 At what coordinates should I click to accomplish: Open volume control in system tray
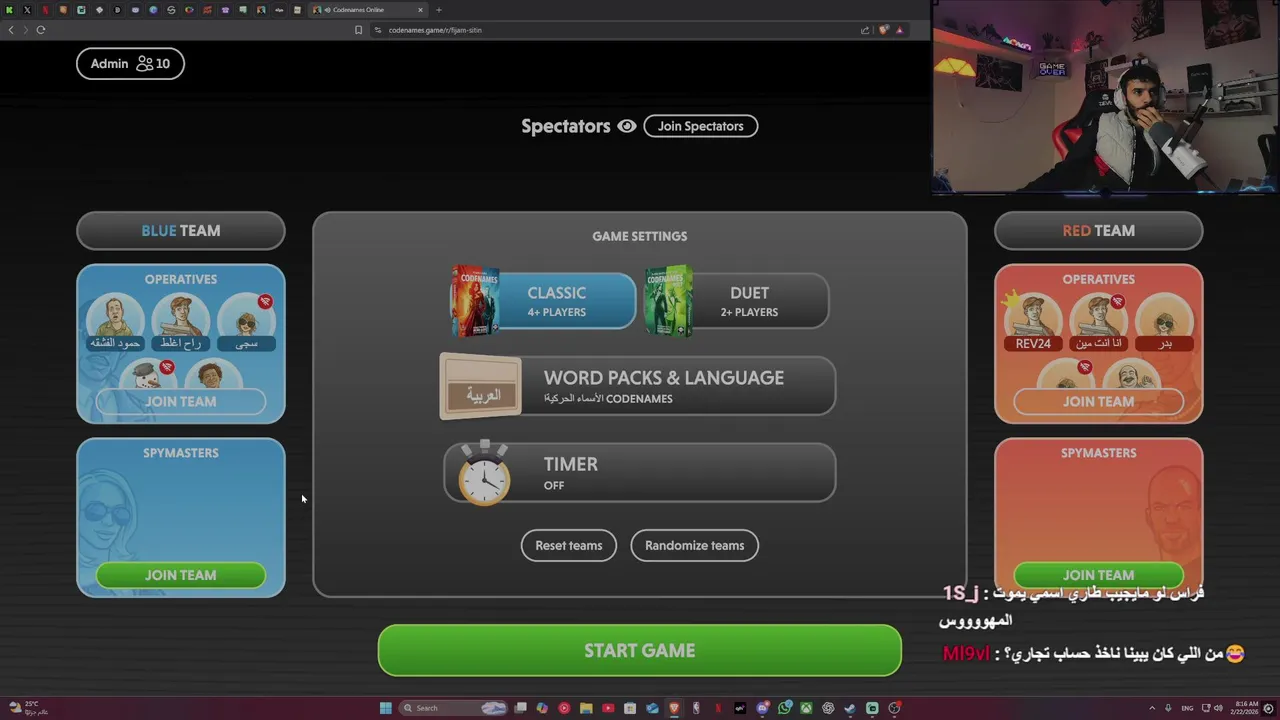(x=1217, y=708)
